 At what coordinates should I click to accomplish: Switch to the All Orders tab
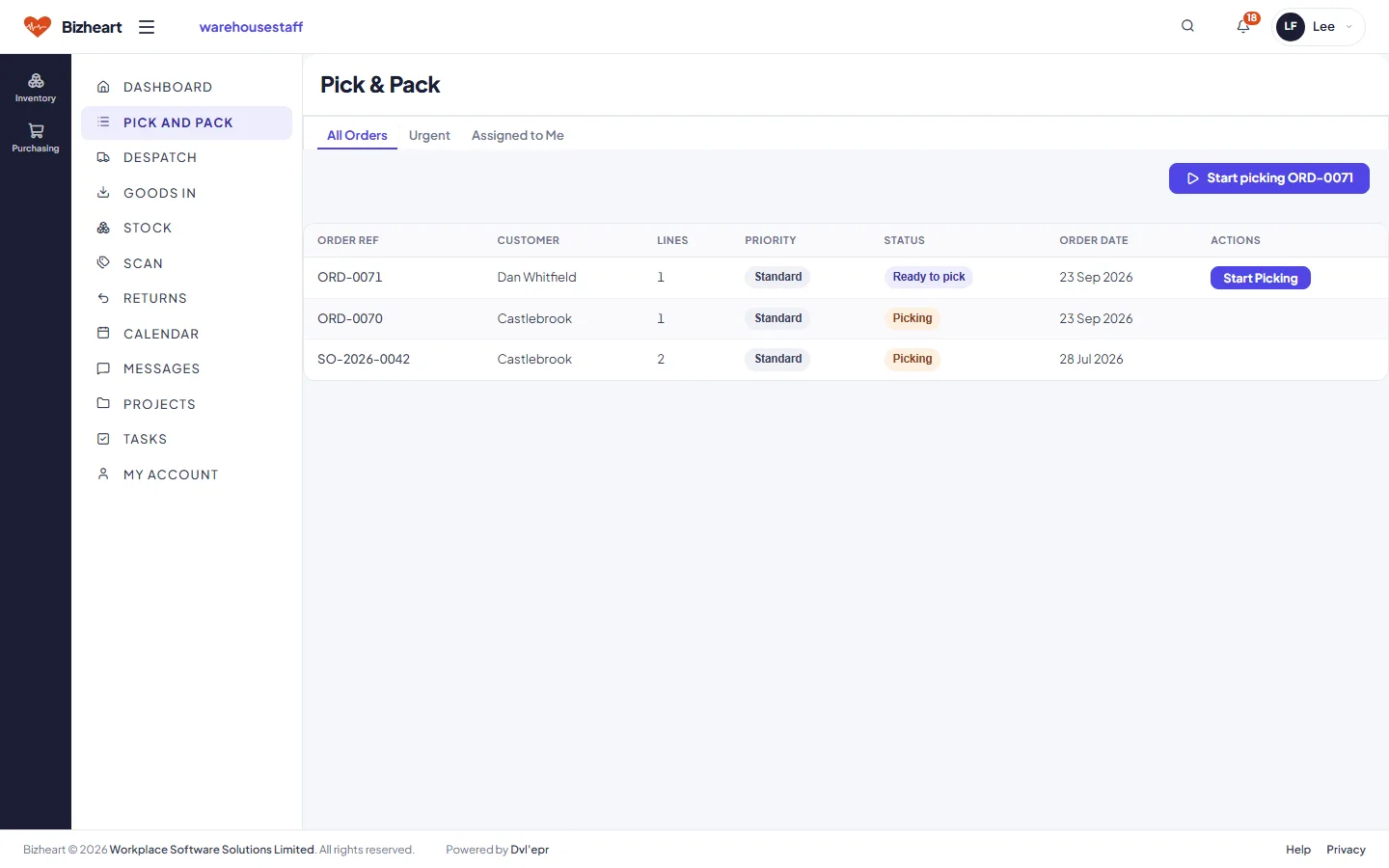[x=357, y=136]
